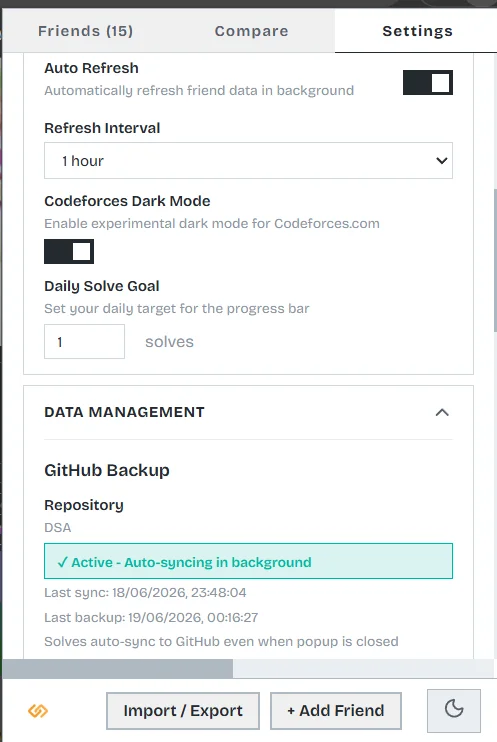This screenshot has height=742, width=497.
Task: Click the 'solves' unit text
Action: click(169, 342)
